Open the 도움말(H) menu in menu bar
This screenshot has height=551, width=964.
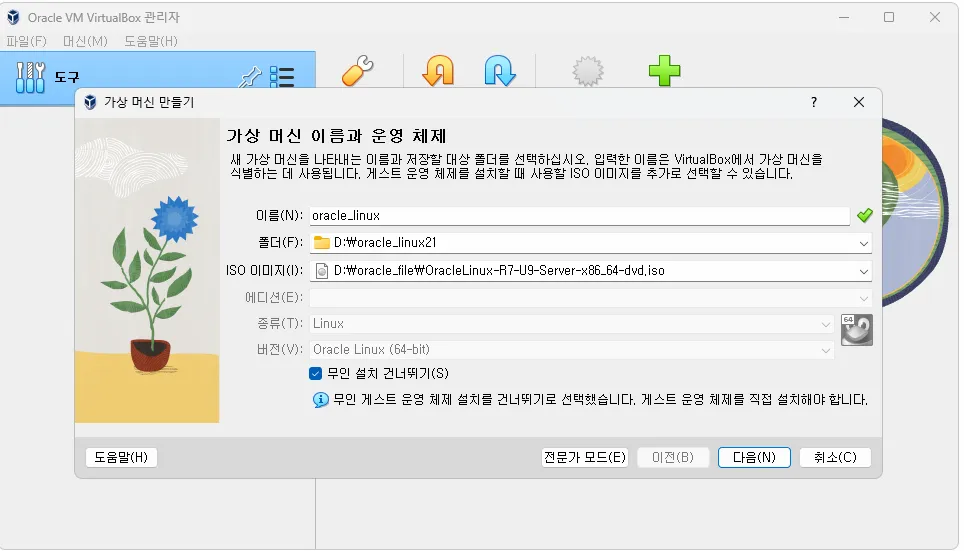151,41
